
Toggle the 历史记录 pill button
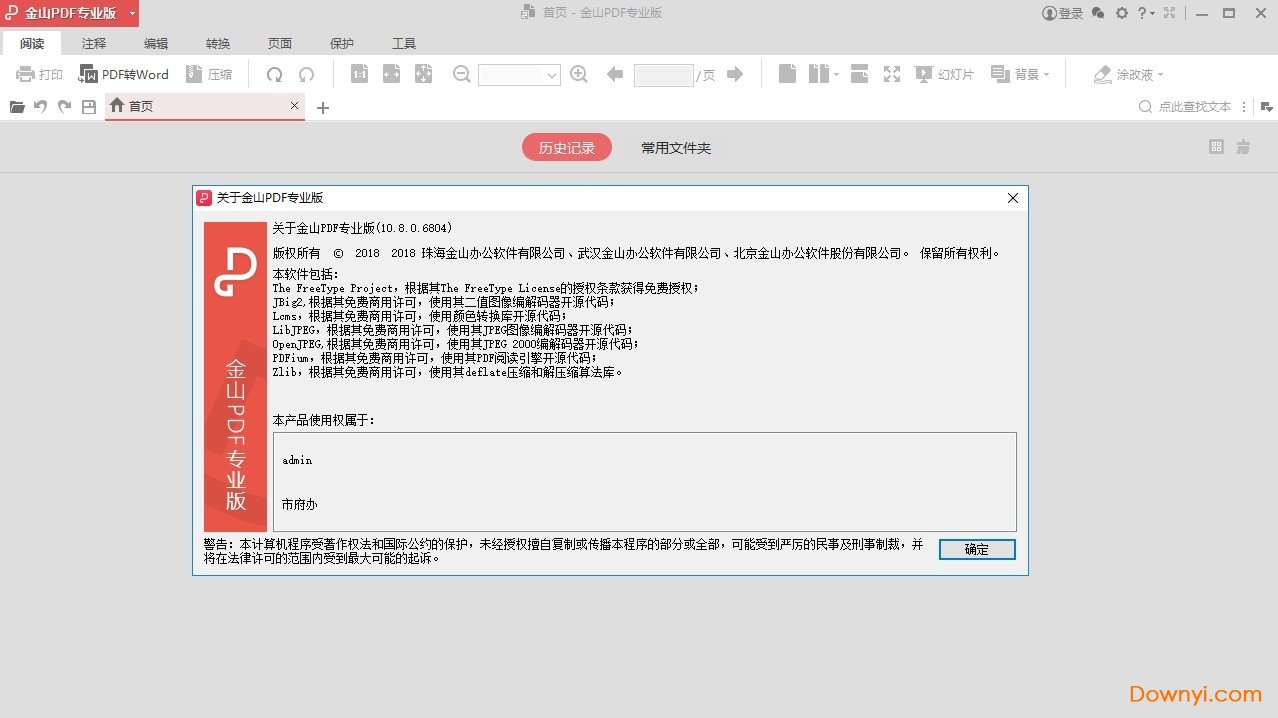[566, 148]
